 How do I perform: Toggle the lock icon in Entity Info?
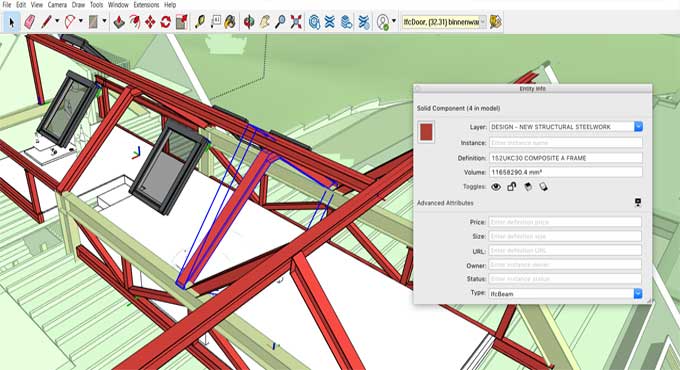pyautogui.click(x=512, y=187)
